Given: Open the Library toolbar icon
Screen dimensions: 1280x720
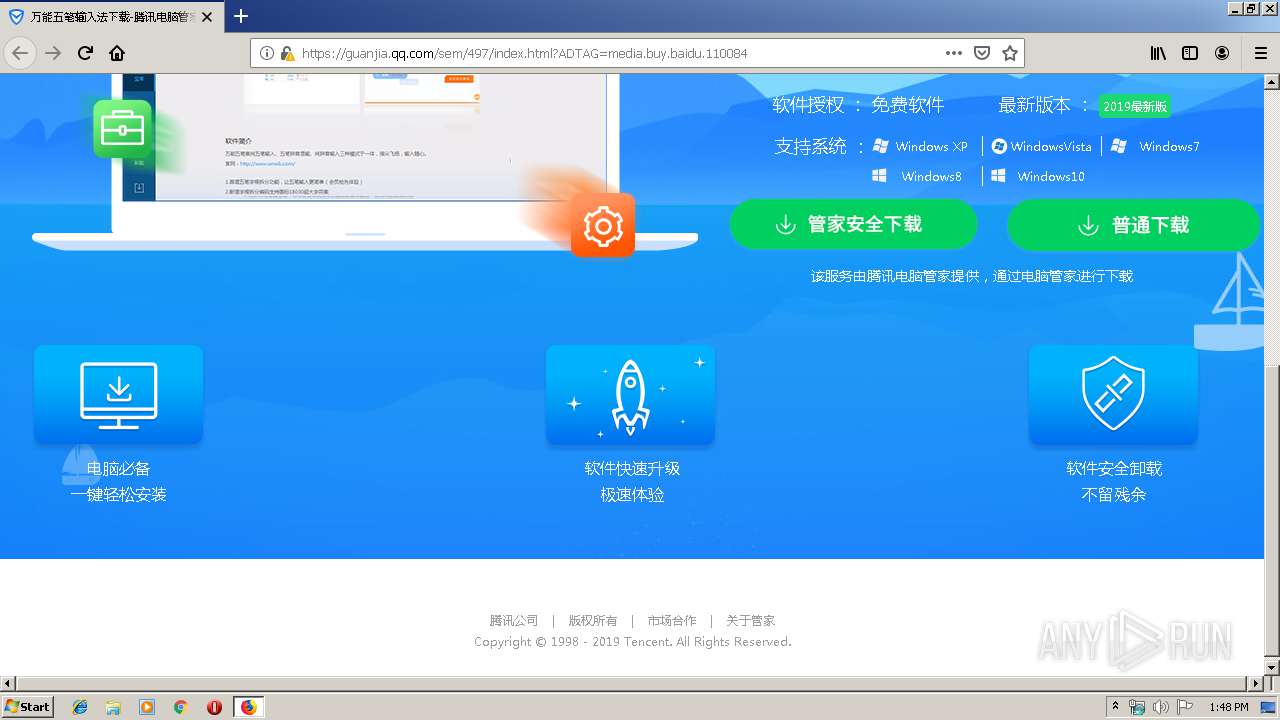Looking at the screenshot, I should [1158, 53].
